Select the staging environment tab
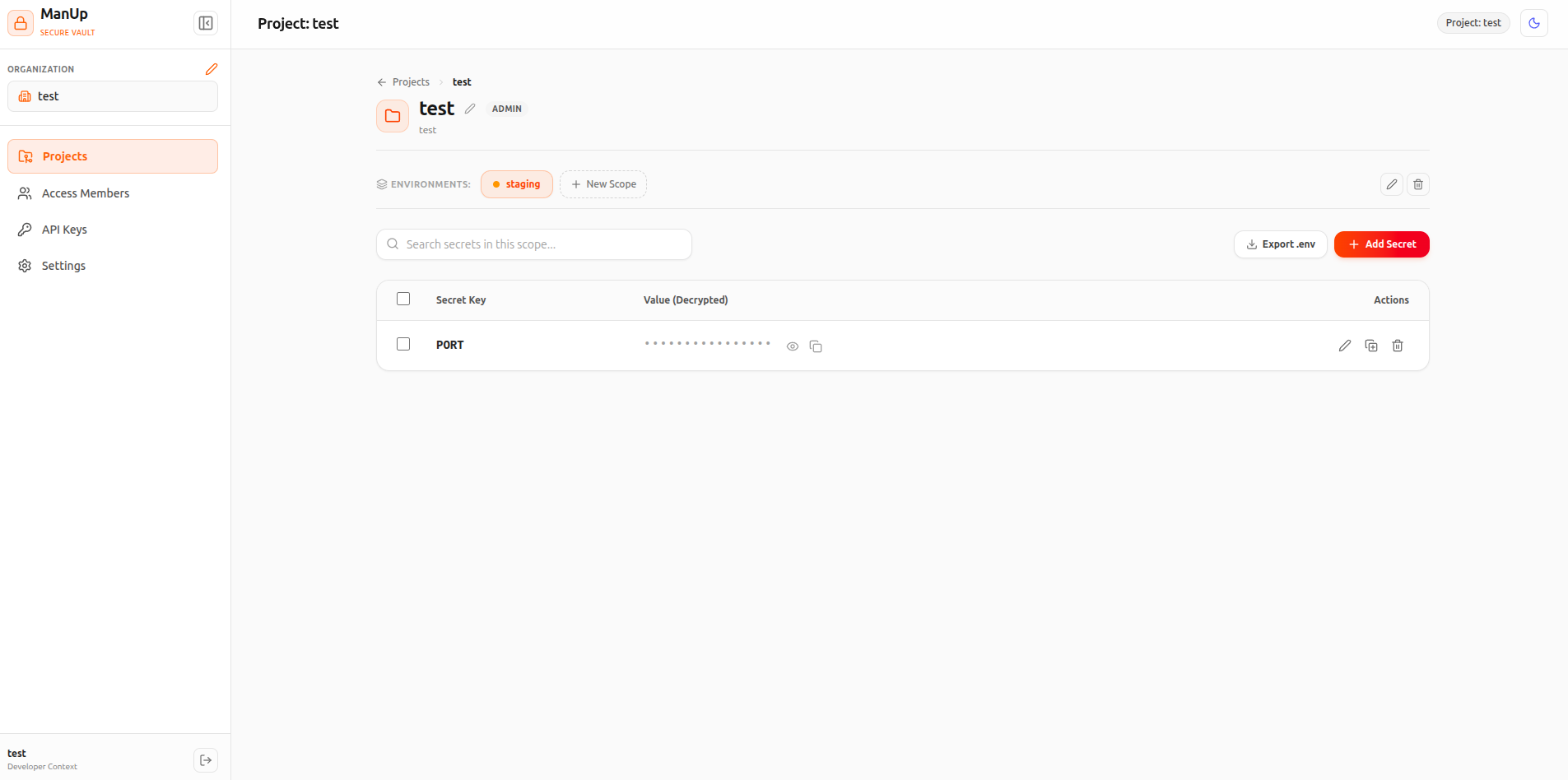 (x=517, y=184)
